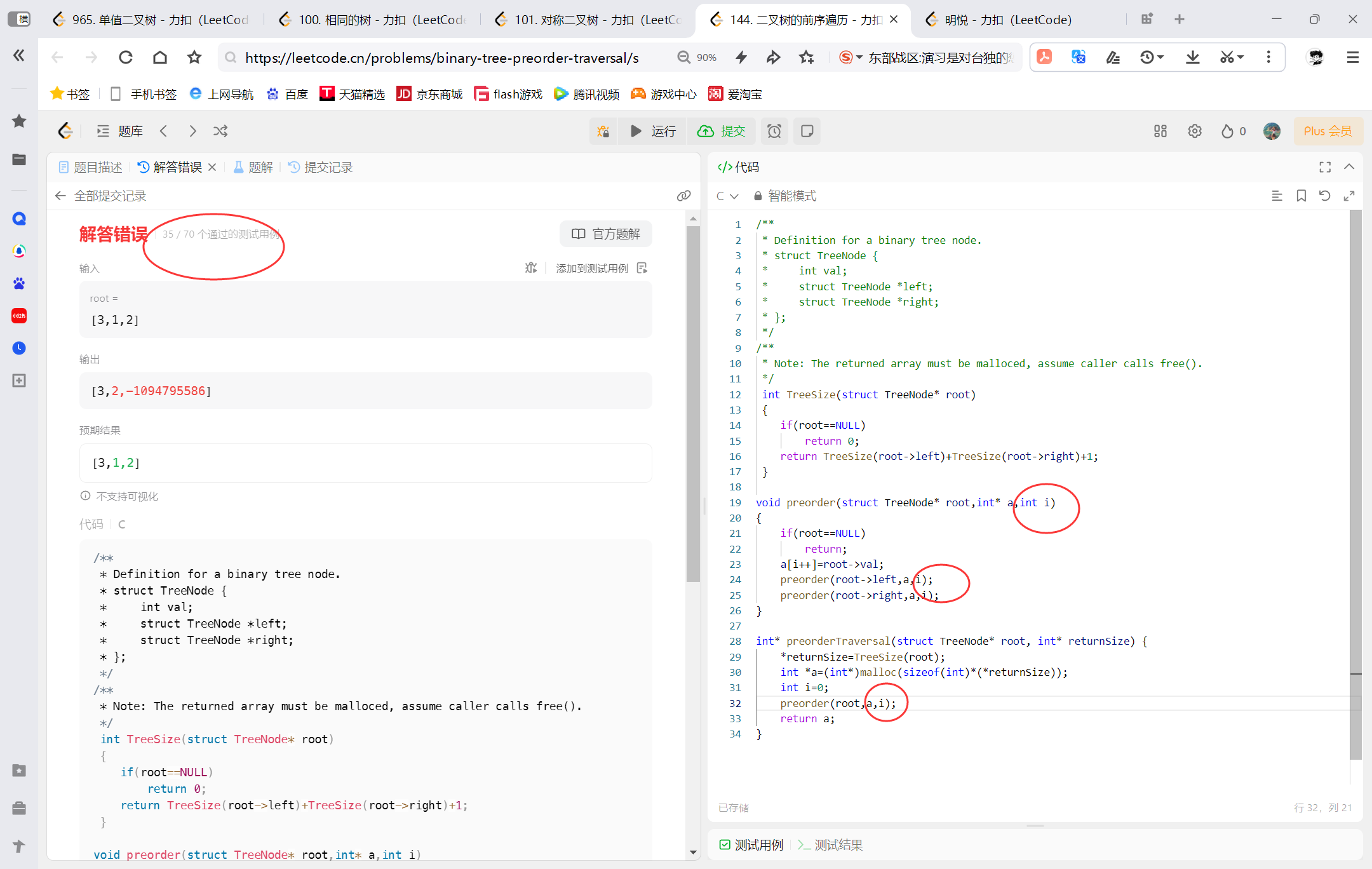Click the 提交 submit button
The height and width of the screenshot is (869, 1372).
click(722, 131)
